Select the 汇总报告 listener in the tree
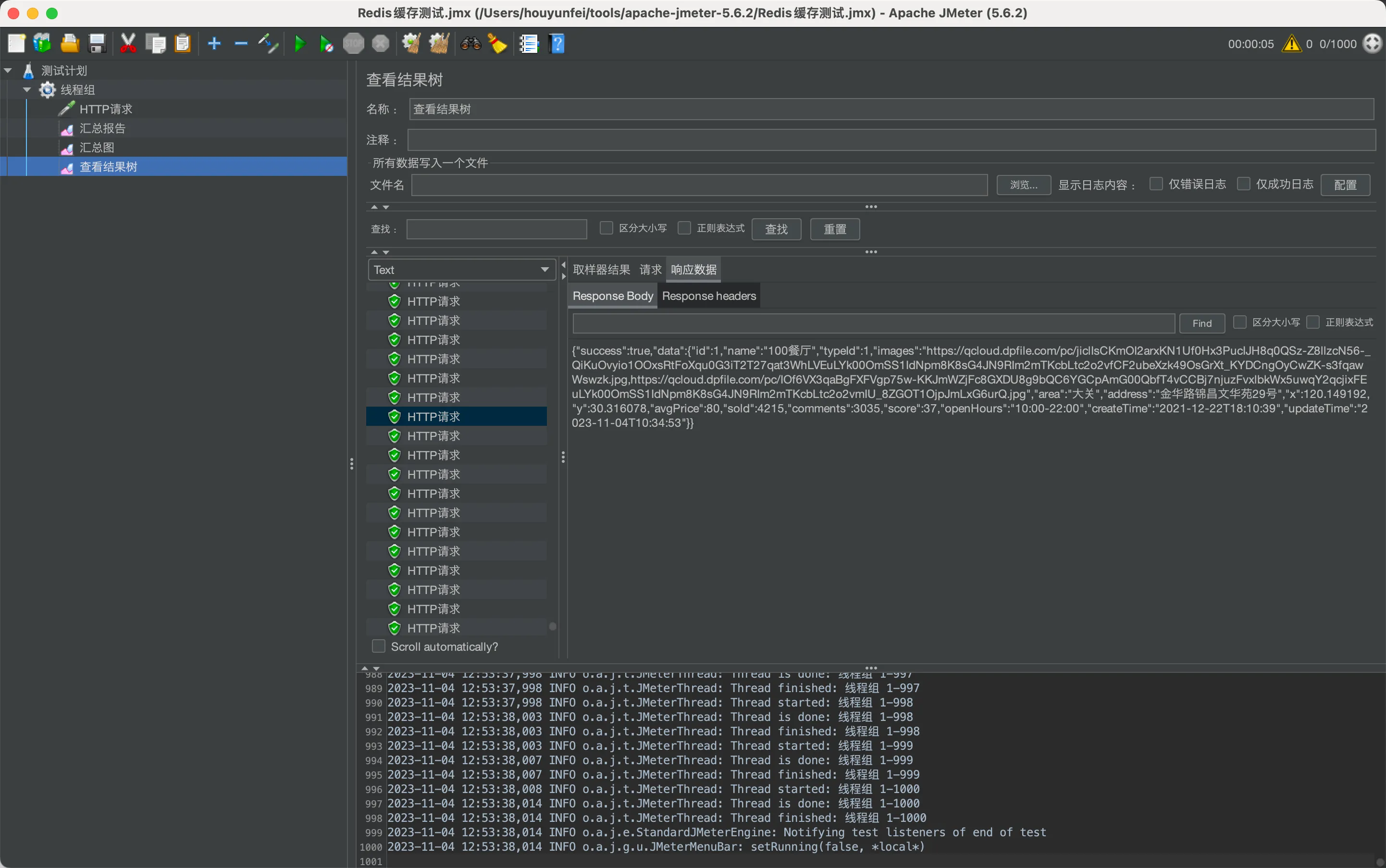The width and height of the screenshot is (1386, 868). (102, 129)
